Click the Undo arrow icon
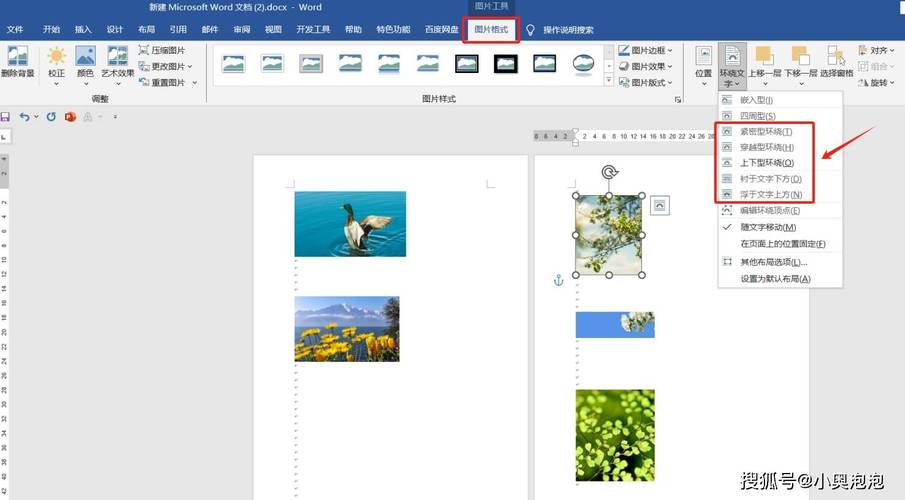 click(24, 117)
